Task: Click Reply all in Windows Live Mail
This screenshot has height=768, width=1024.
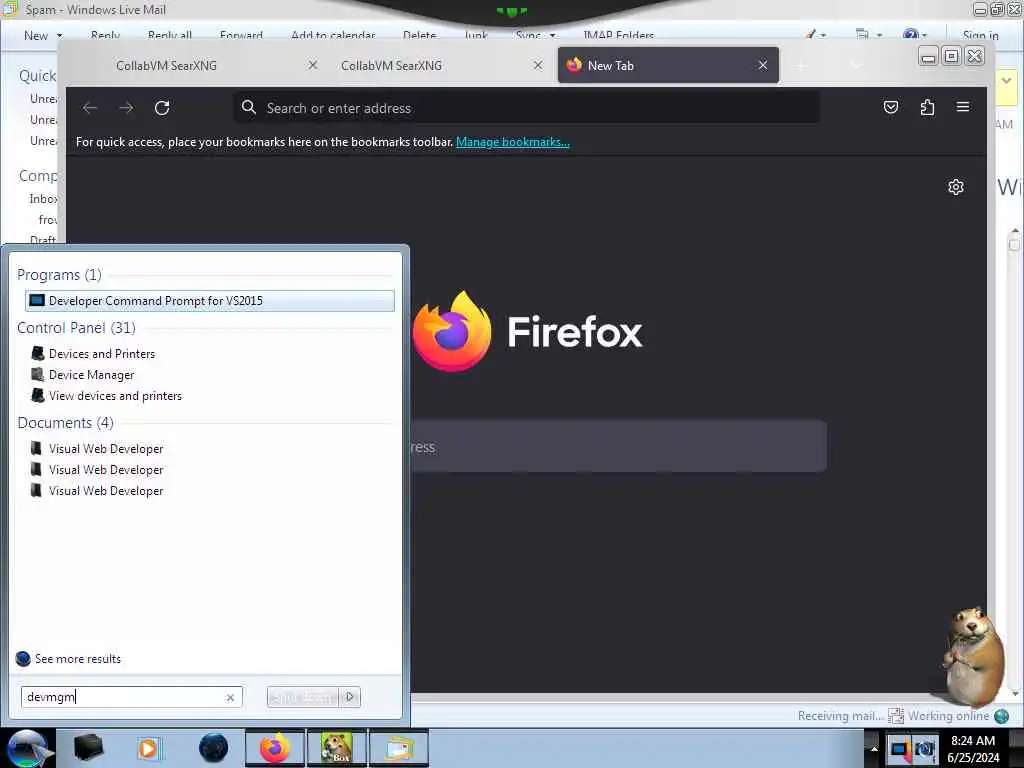Action: [x=170, y=36]
